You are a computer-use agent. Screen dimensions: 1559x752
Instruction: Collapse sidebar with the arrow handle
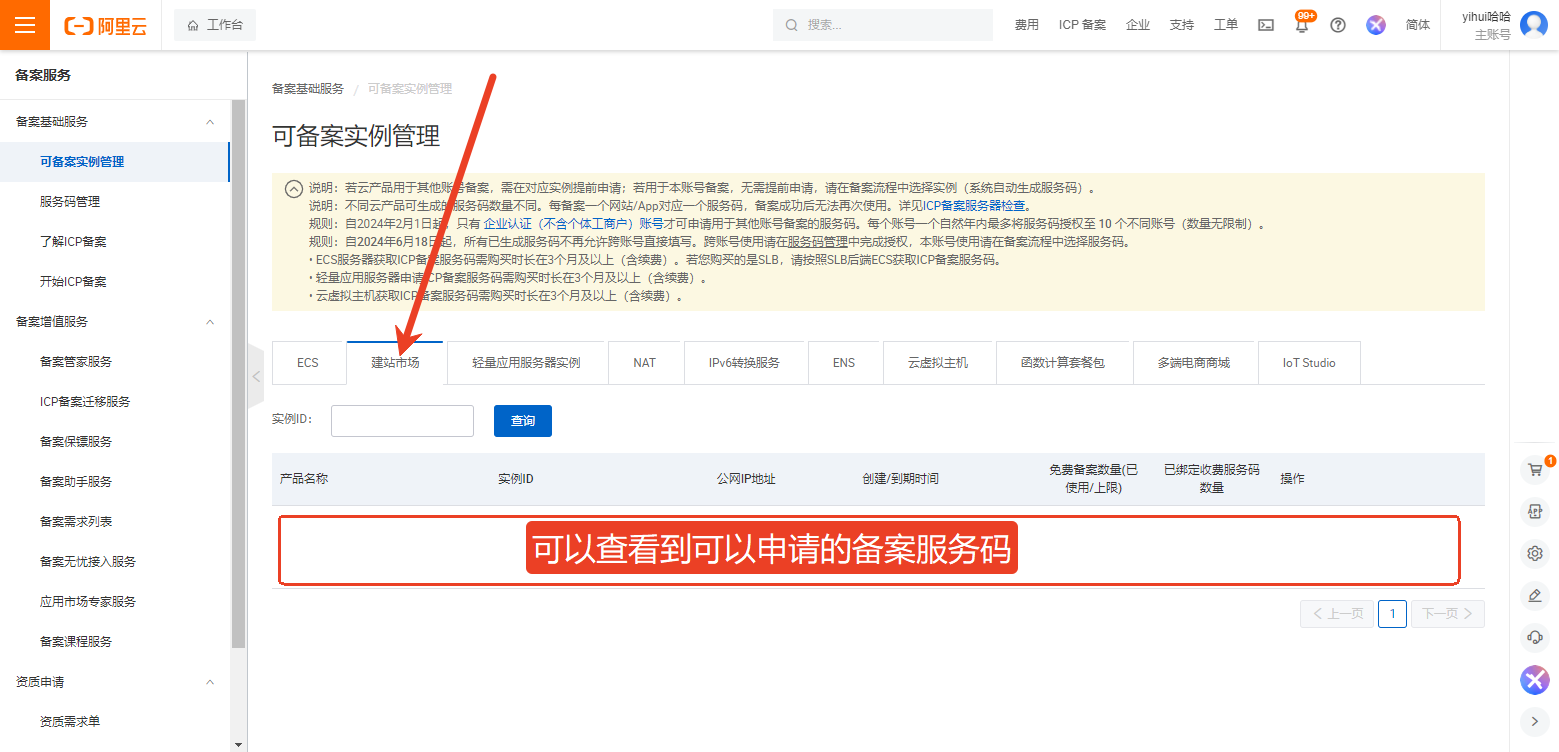tap(256, 377)
